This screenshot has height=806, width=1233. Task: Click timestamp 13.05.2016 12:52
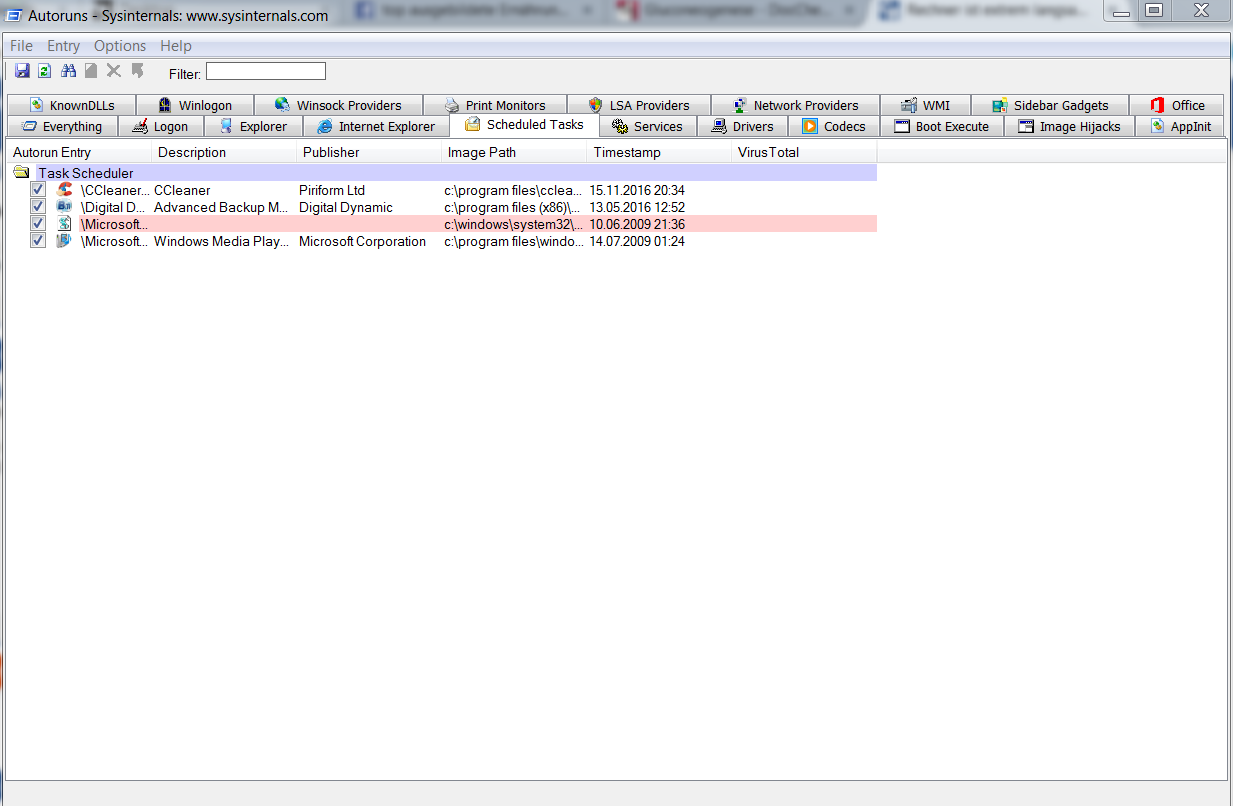tap(637, 207)
